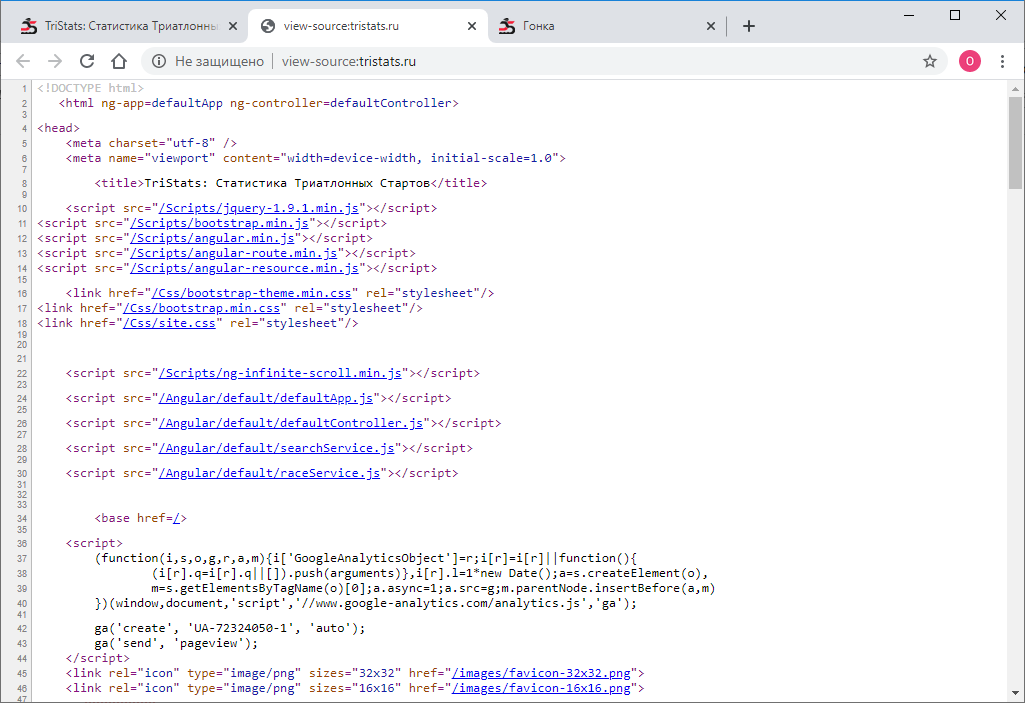
Task: Open the Chrome three-dot menu
Action: pos(1002,61)
